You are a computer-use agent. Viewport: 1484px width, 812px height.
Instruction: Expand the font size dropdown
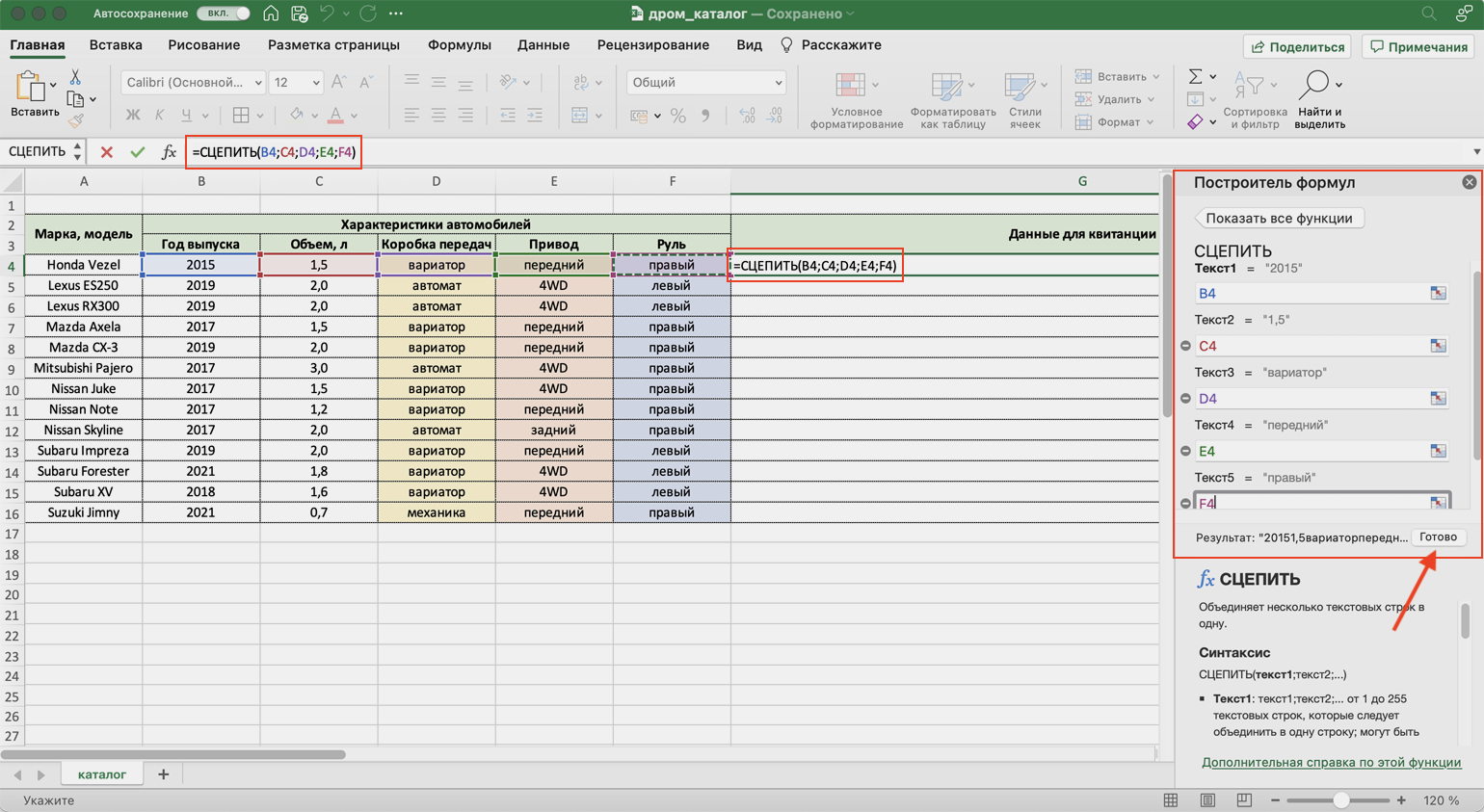coord(315,83)
